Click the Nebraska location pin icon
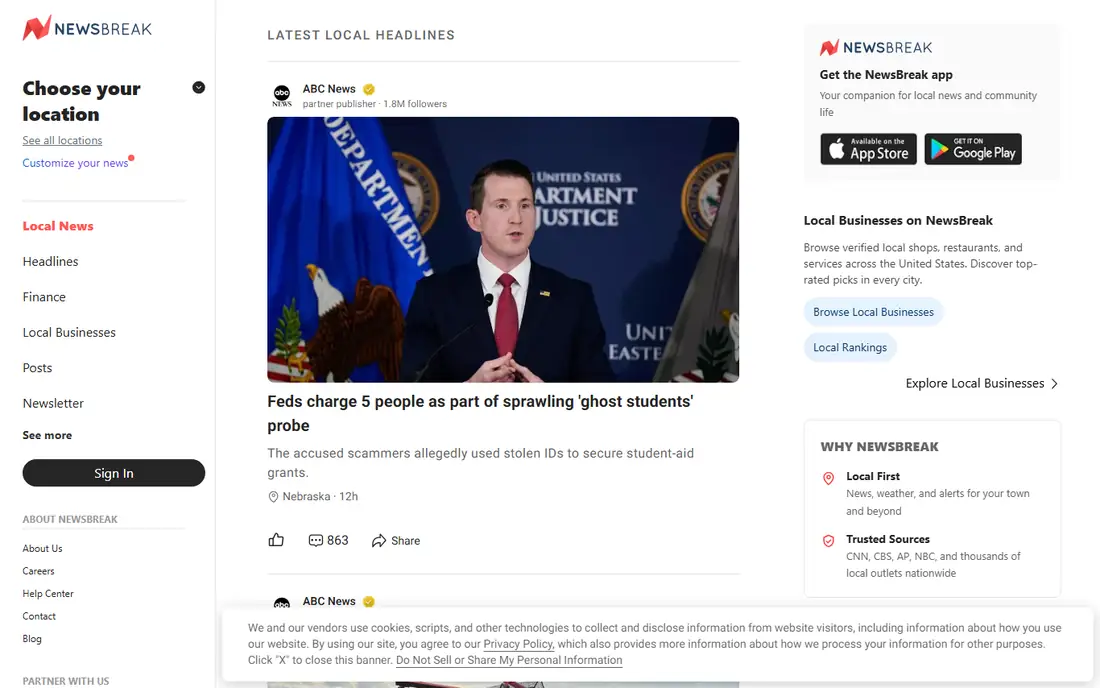 click(x=274, y=497)
